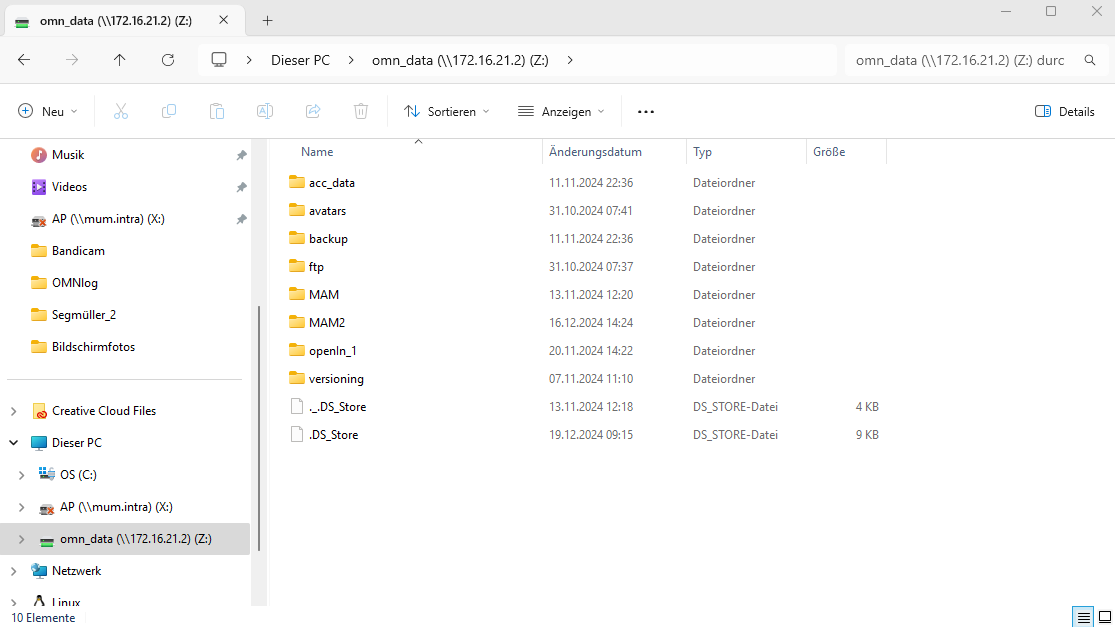
Task: Click the Back navigation arrow
Action: pos(24,60)
